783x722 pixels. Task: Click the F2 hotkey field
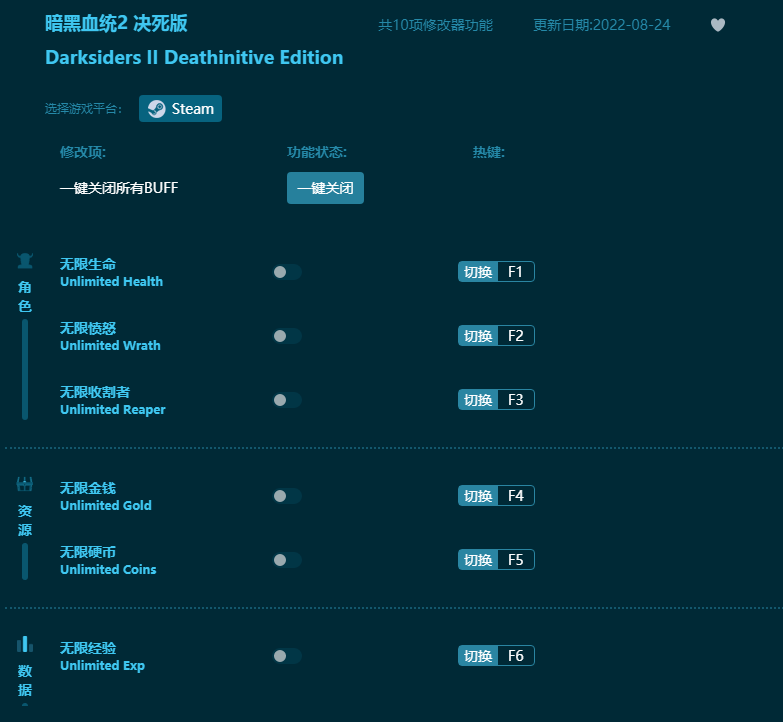(x=516, y=336)
